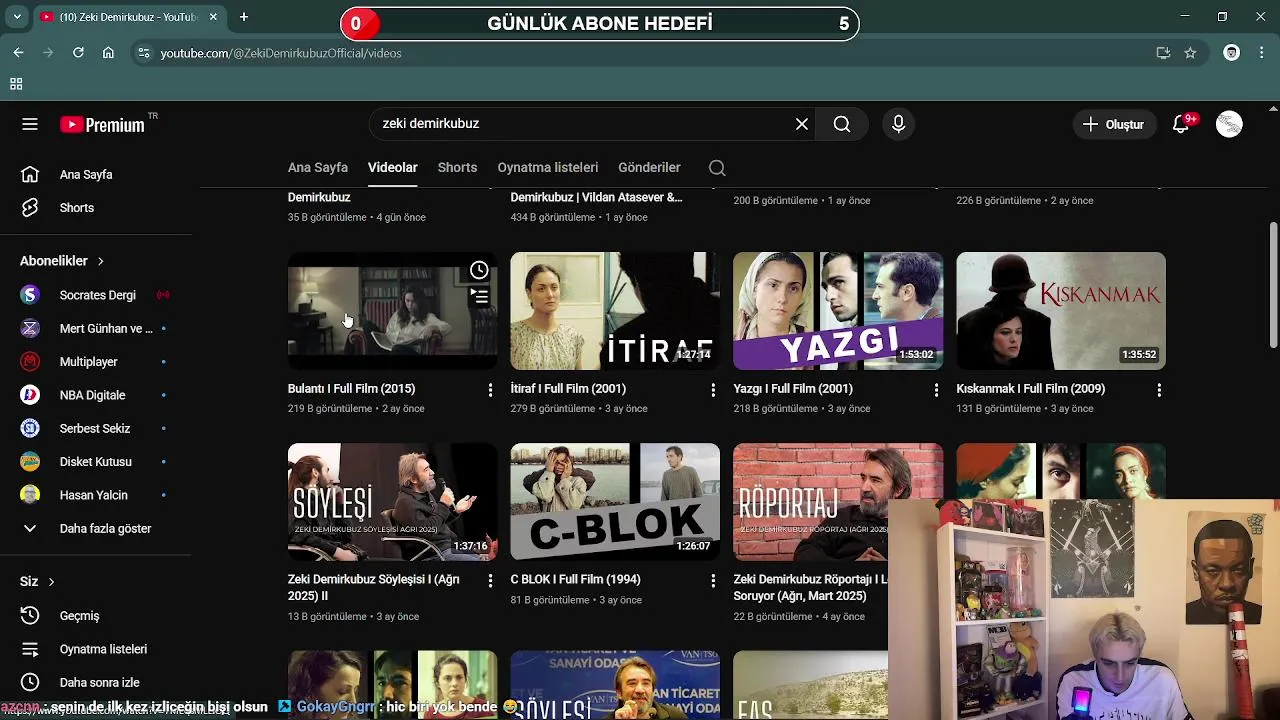
Task: Open options menu for Bulantı video
Action: point(490,390)
